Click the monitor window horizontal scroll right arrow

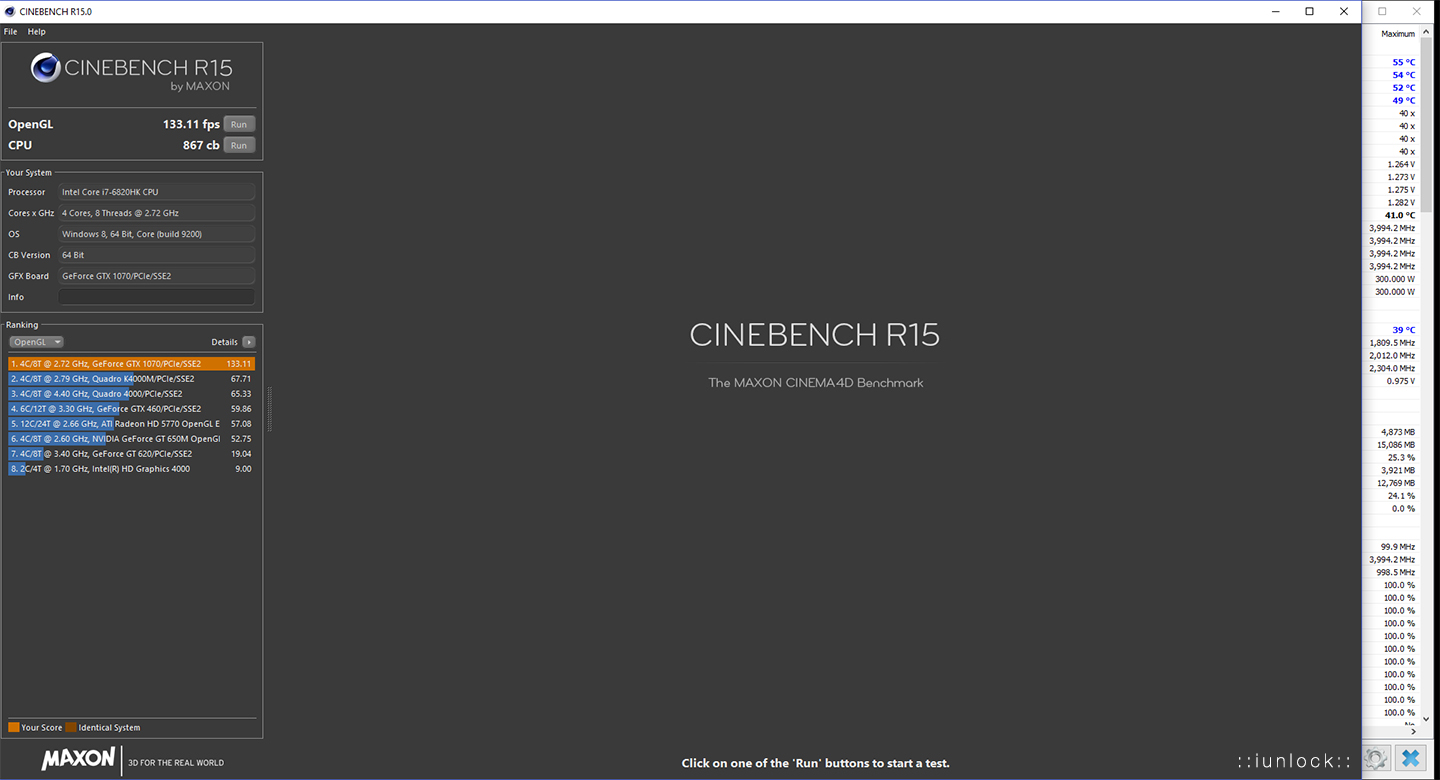1413,731
